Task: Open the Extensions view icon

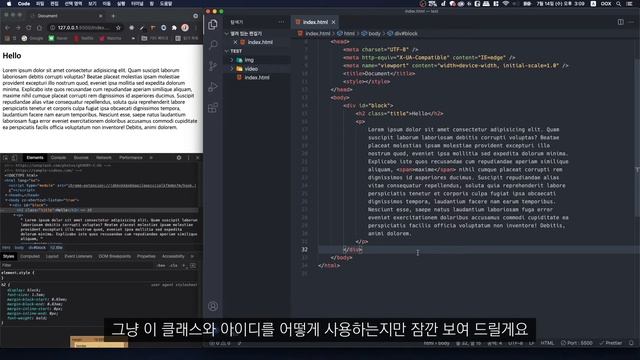Action: click(213, 108)
